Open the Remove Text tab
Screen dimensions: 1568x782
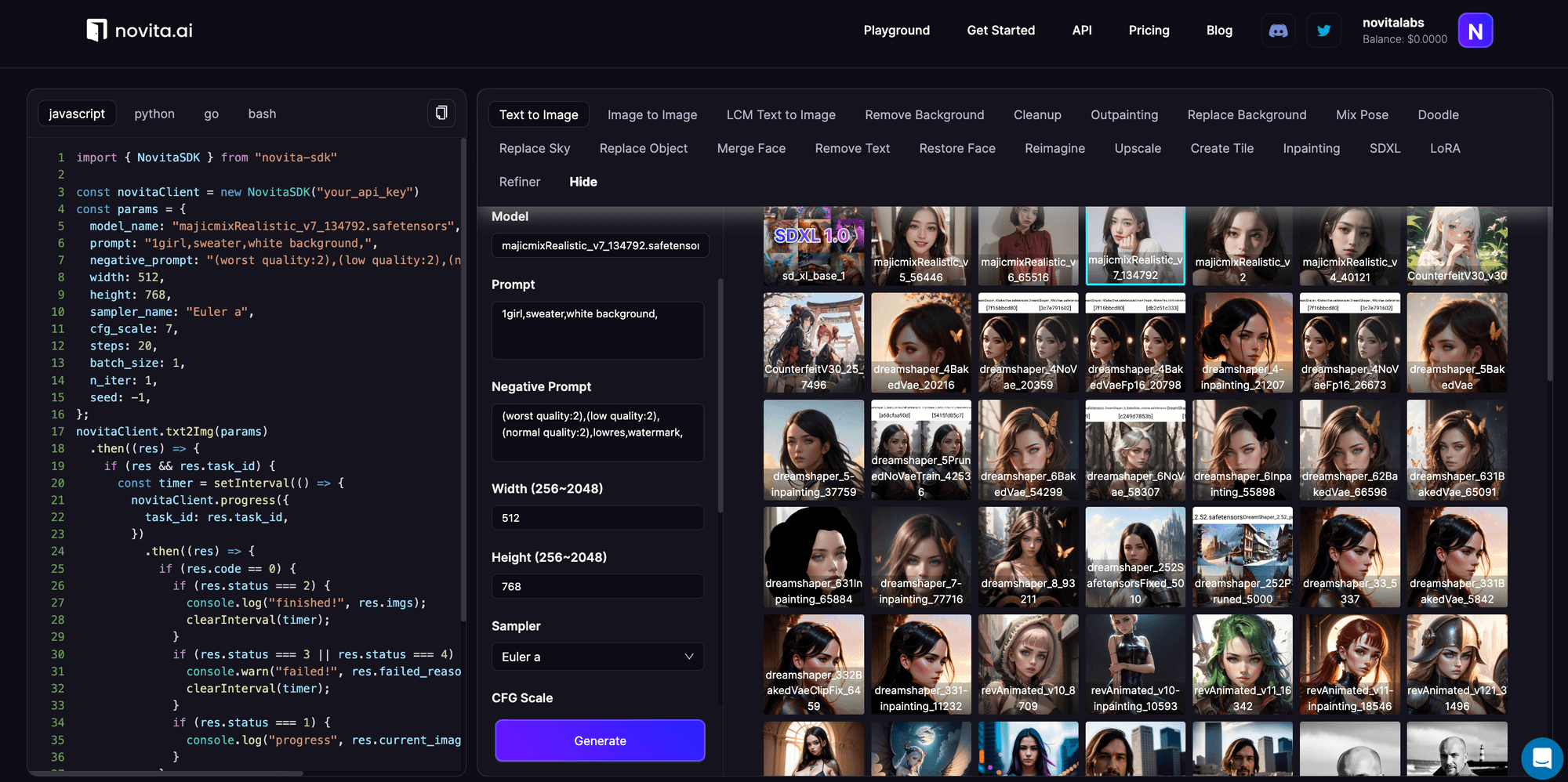coord(852,149)
